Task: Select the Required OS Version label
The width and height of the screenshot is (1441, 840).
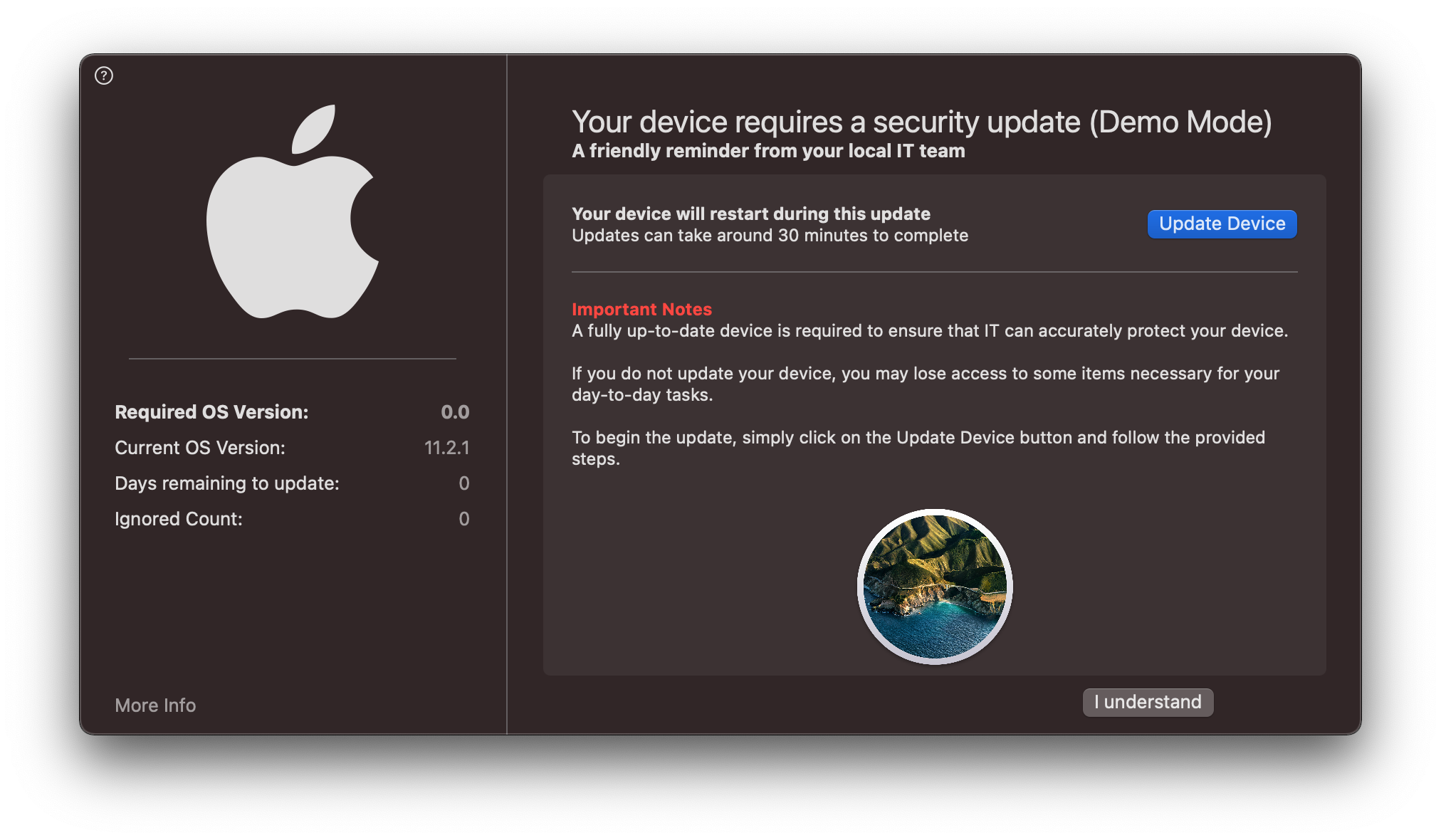Action: pos(211,412)
